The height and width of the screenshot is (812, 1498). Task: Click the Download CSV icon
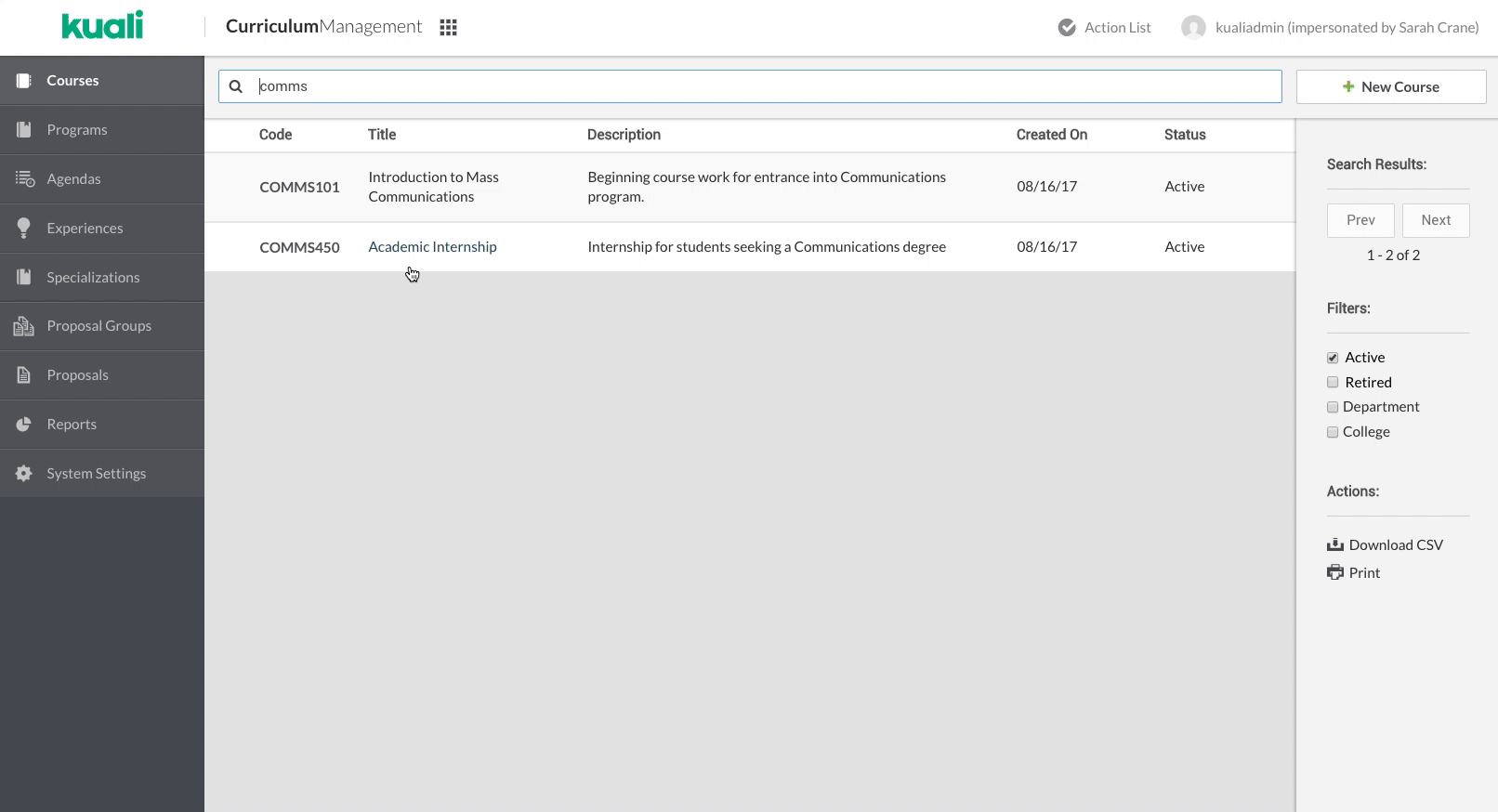pos(1335,545)
